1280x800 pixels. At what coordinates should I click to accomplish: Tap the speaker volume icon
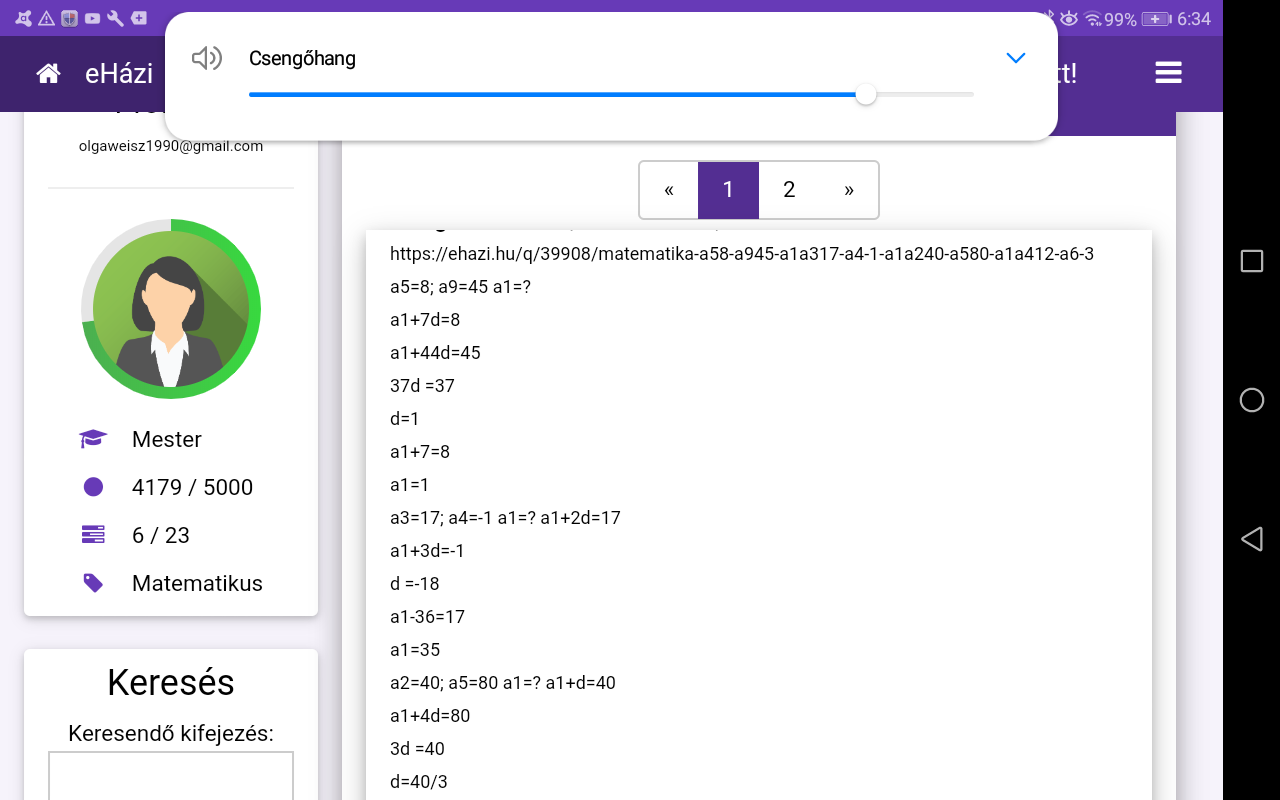point(206,58)
